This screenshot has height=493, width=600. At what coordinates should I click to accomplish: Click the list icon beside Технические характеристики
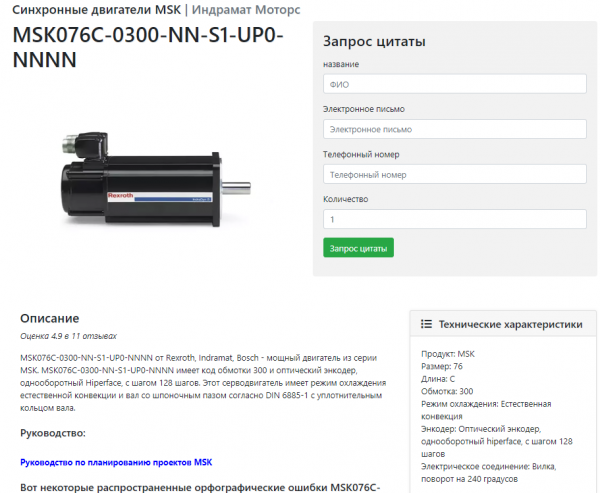(426, 324)
